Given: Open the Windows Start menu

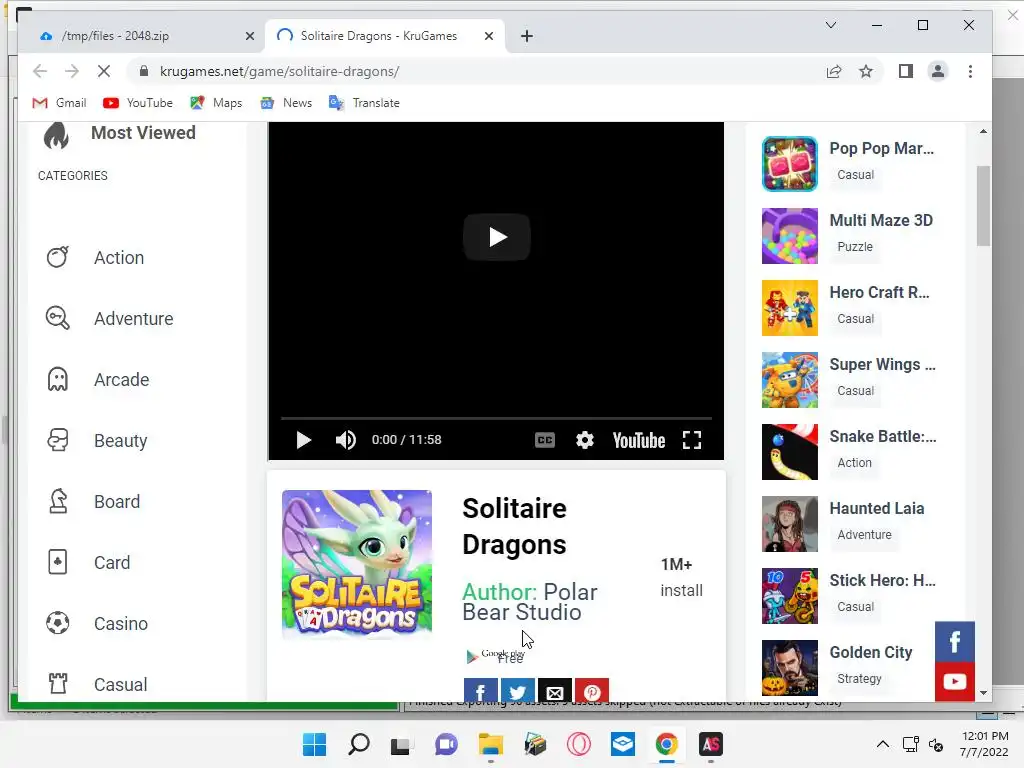Looking at the screenshot, I should (x=314, y=744).
